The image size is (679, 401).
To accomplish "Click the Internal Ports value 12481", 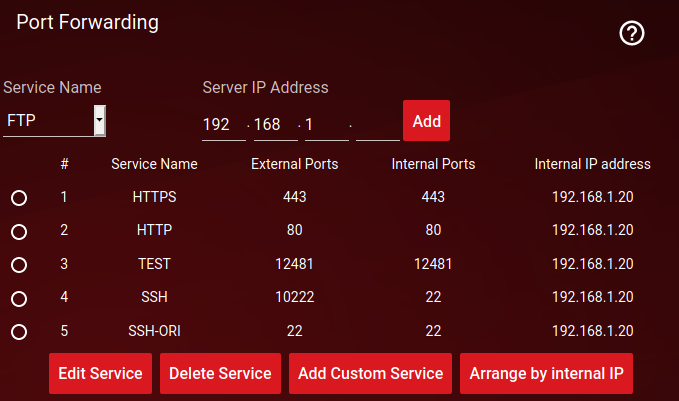I will coord(432,264).
